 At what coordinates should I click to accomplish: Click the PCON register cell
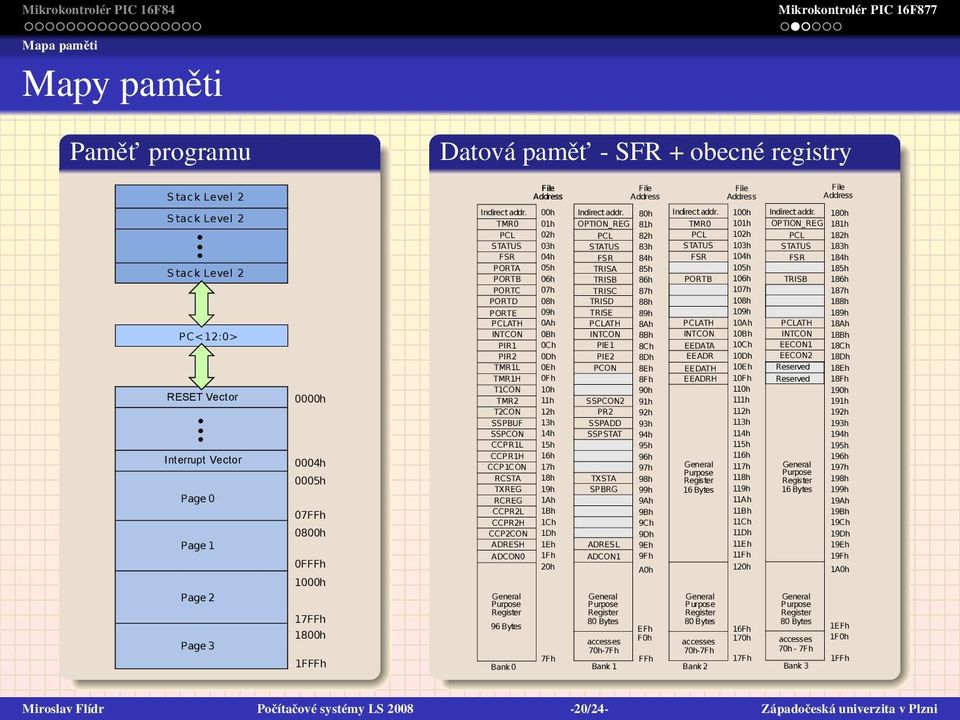coord(603,368)
